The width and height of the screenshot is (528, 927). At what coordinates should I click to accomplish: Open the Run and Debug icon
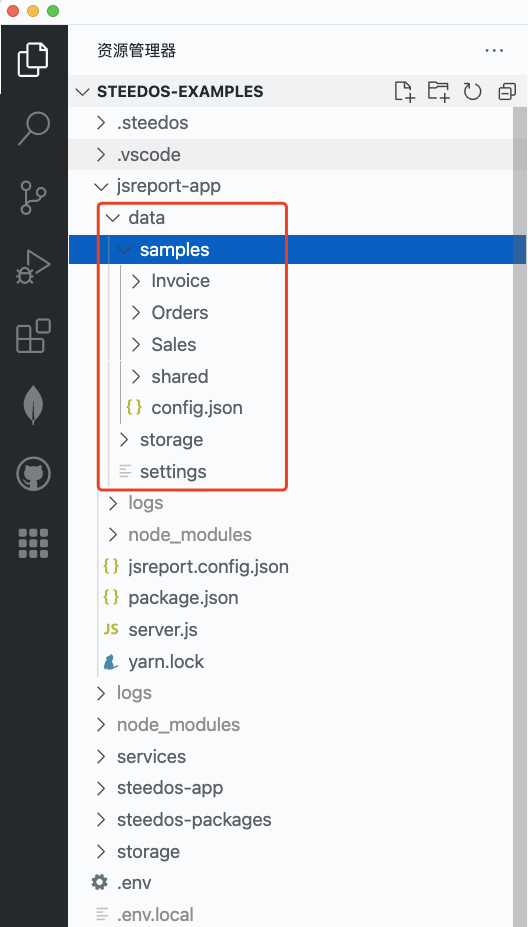33,267
